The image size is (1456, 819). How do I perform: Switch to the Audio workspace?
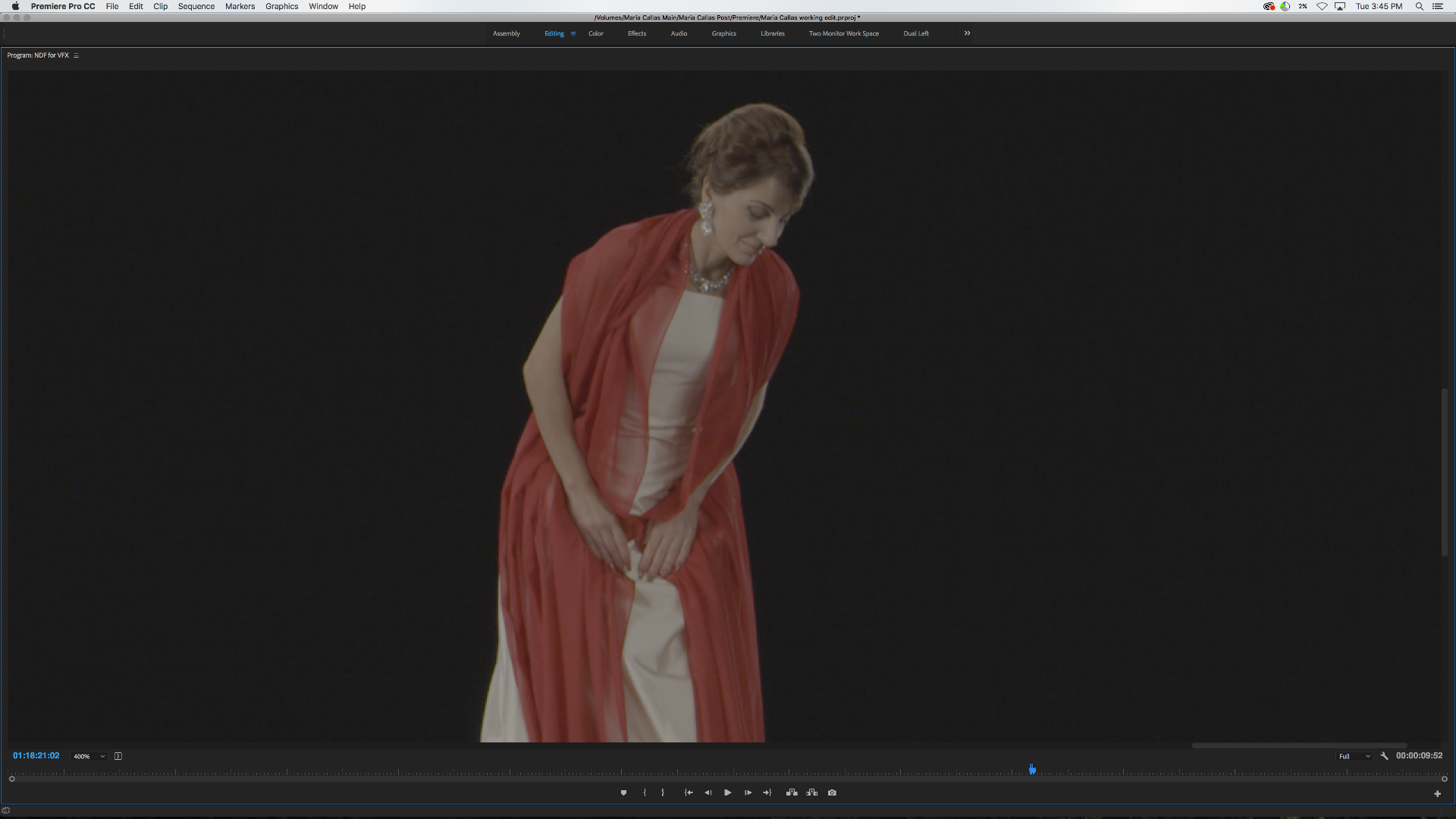tap(679, 33)
